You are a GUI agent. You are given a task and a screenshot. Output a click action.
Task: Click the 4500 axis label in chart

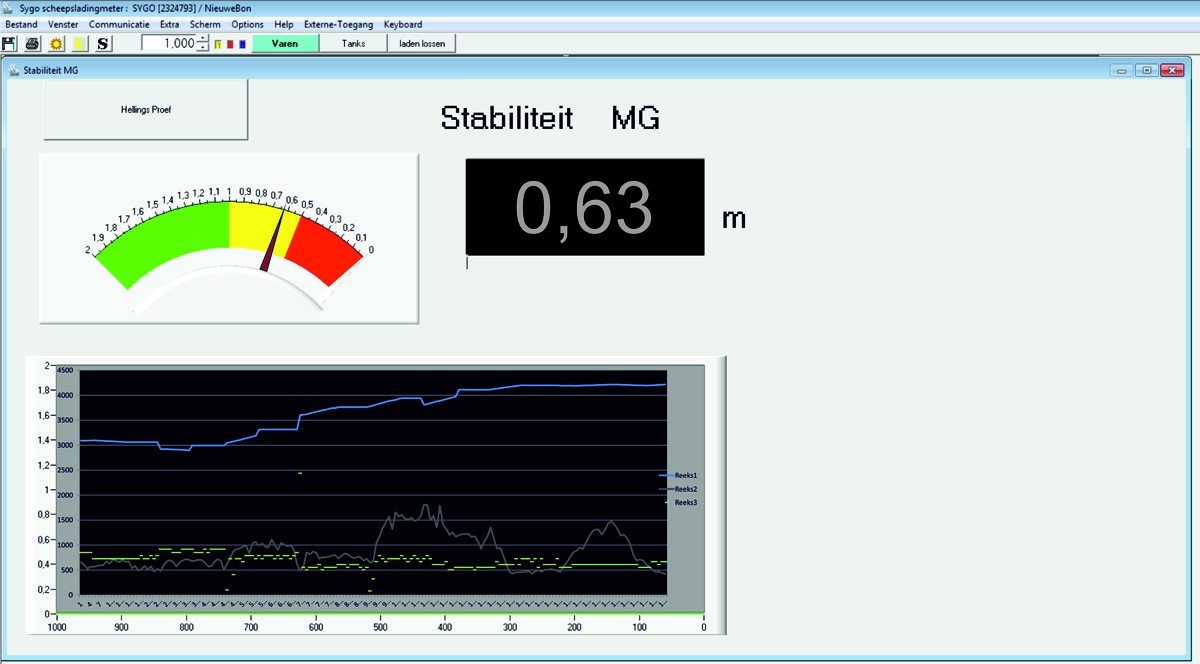pyautogui.click(x=65, y=370)
